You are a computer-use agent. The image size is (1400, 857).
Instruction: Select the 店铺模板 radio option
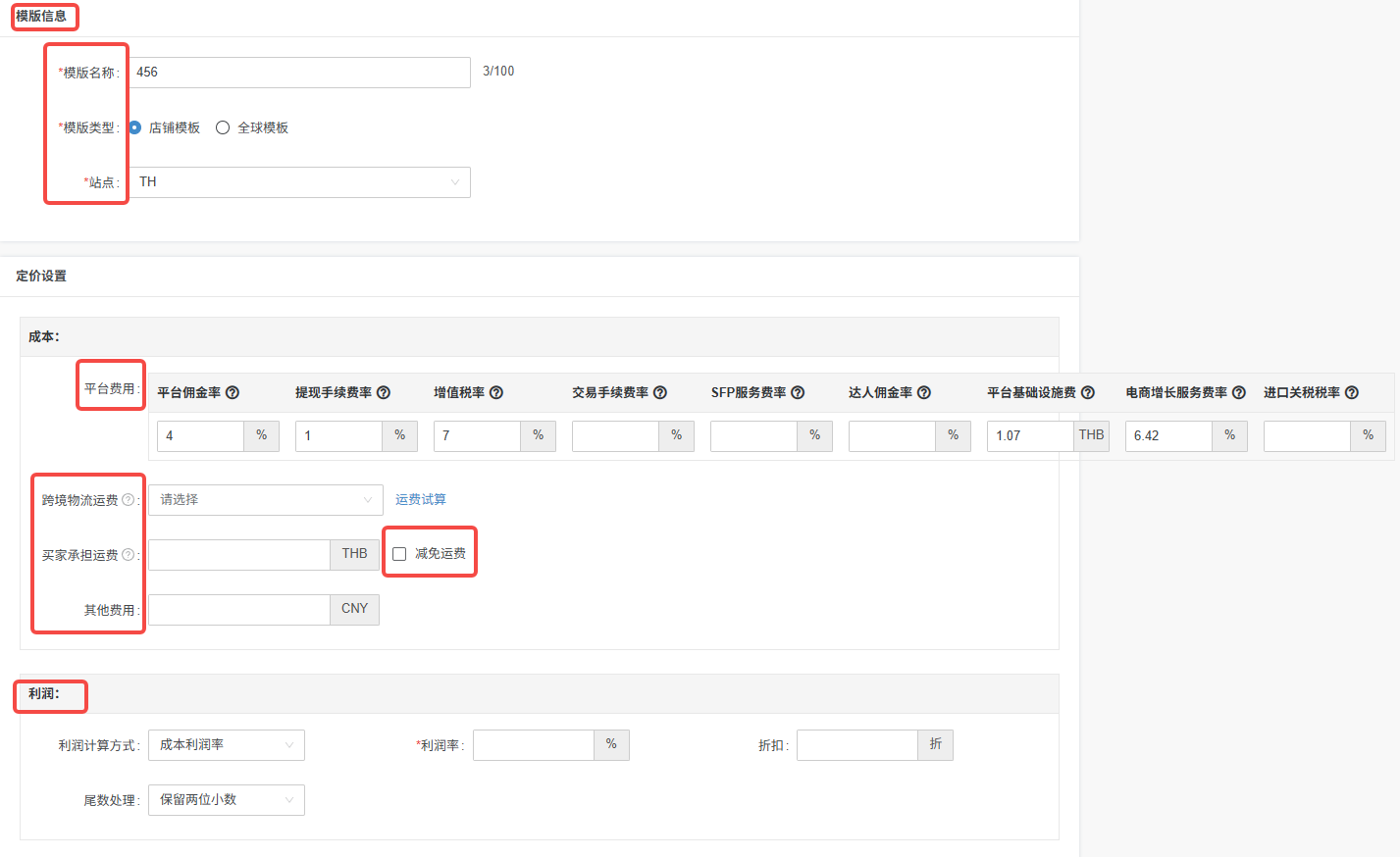pos(135,127)
